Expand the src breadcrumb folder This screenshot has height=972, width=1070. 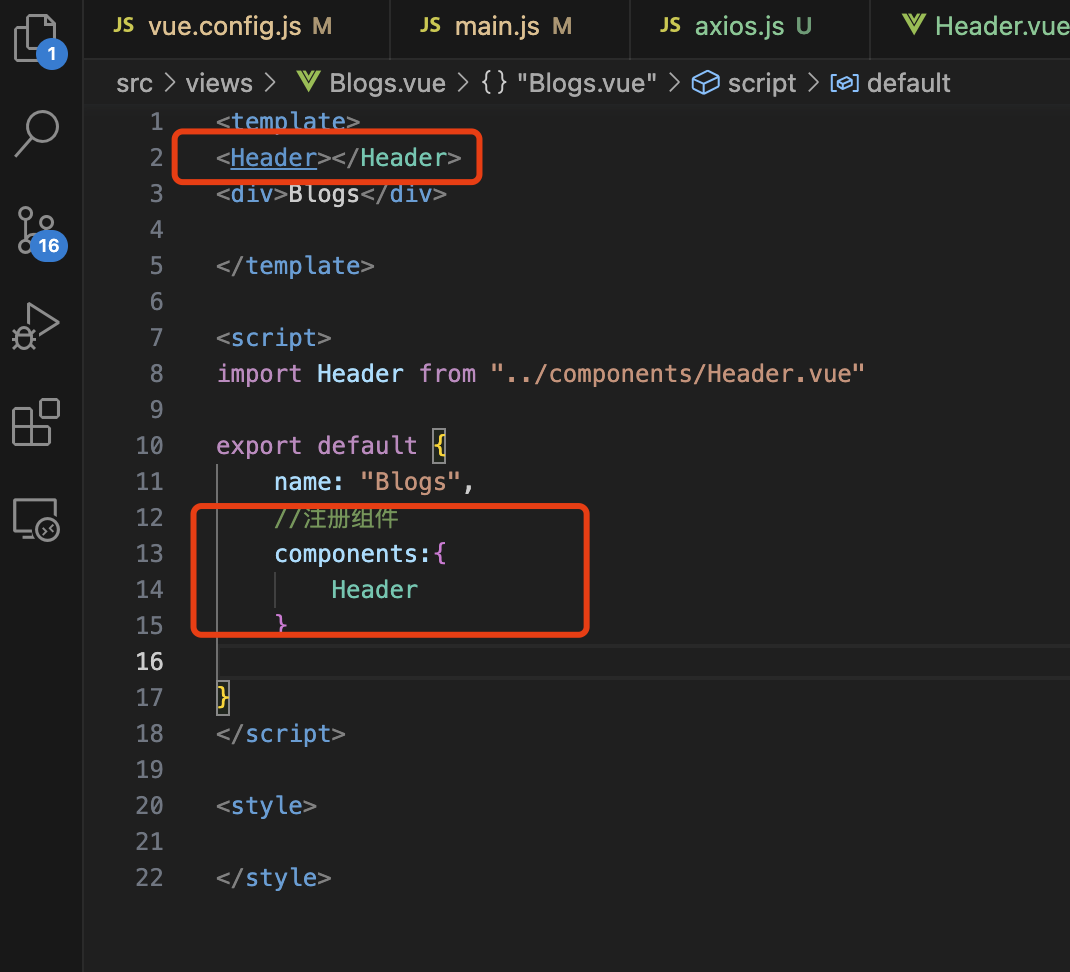[x=135, y=83]
